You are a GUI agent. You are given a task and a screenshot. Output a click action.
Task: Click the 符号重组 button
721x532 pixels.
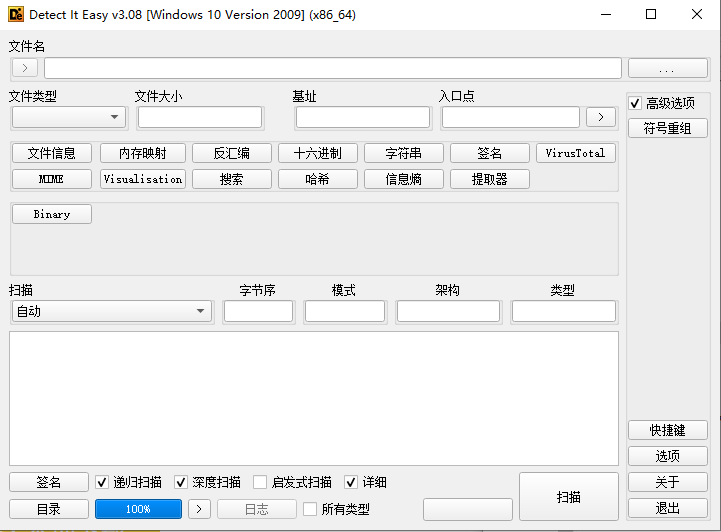(667, 128)
